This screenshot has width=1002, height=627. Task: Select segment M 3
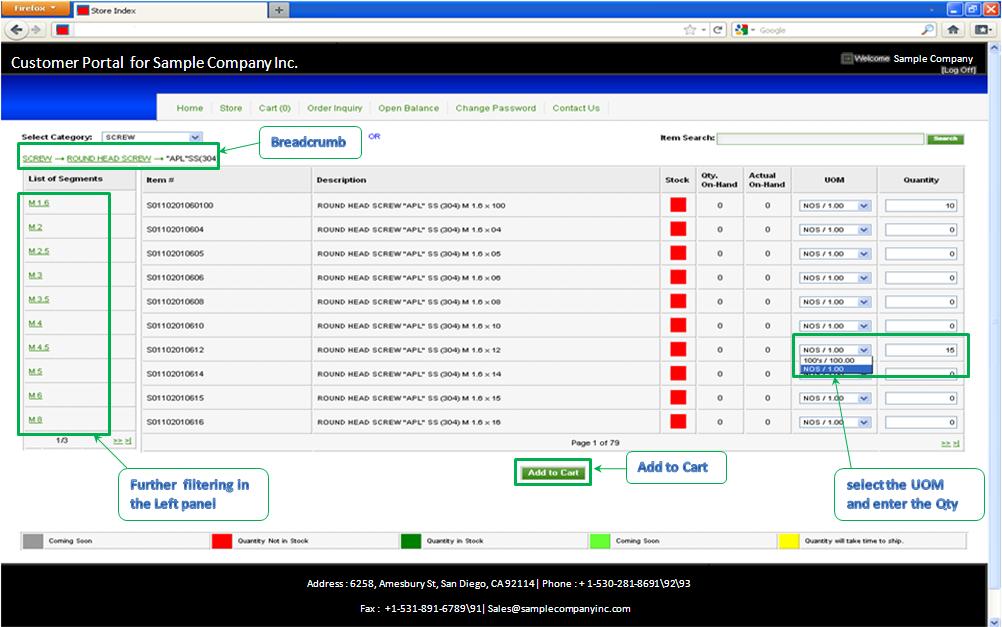click(x=35, y=275)
